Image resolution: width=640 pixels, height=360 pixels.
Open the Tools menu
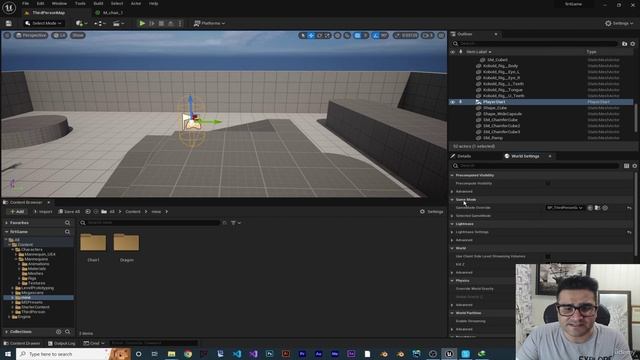pyautogui.click(x=80, y=3)
